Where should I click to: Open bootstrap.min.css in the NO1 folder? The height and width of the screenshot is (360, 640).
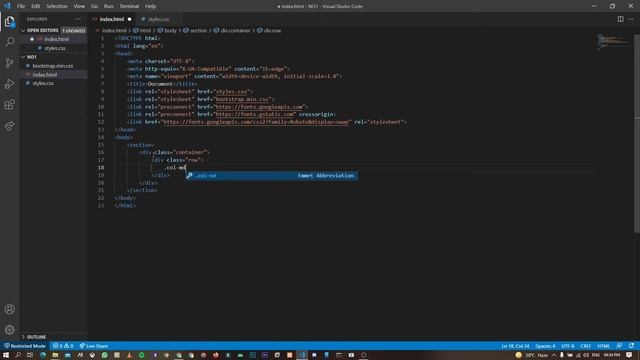pos(53,66)
